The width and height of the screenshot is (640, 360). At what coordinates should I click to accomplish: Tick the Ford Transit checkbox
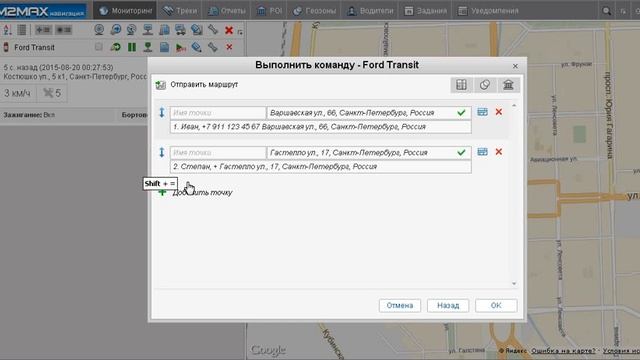point(98,47)
